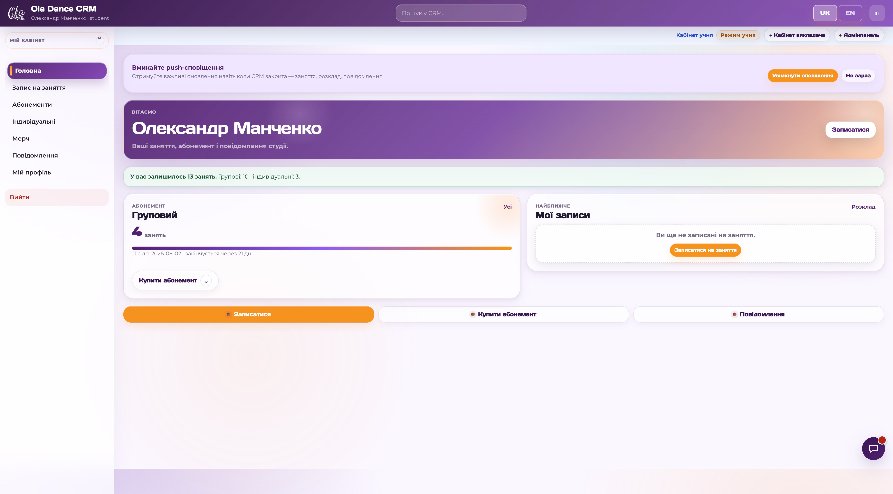Click orange "Записатися на заняття" button

pos(705,250)
